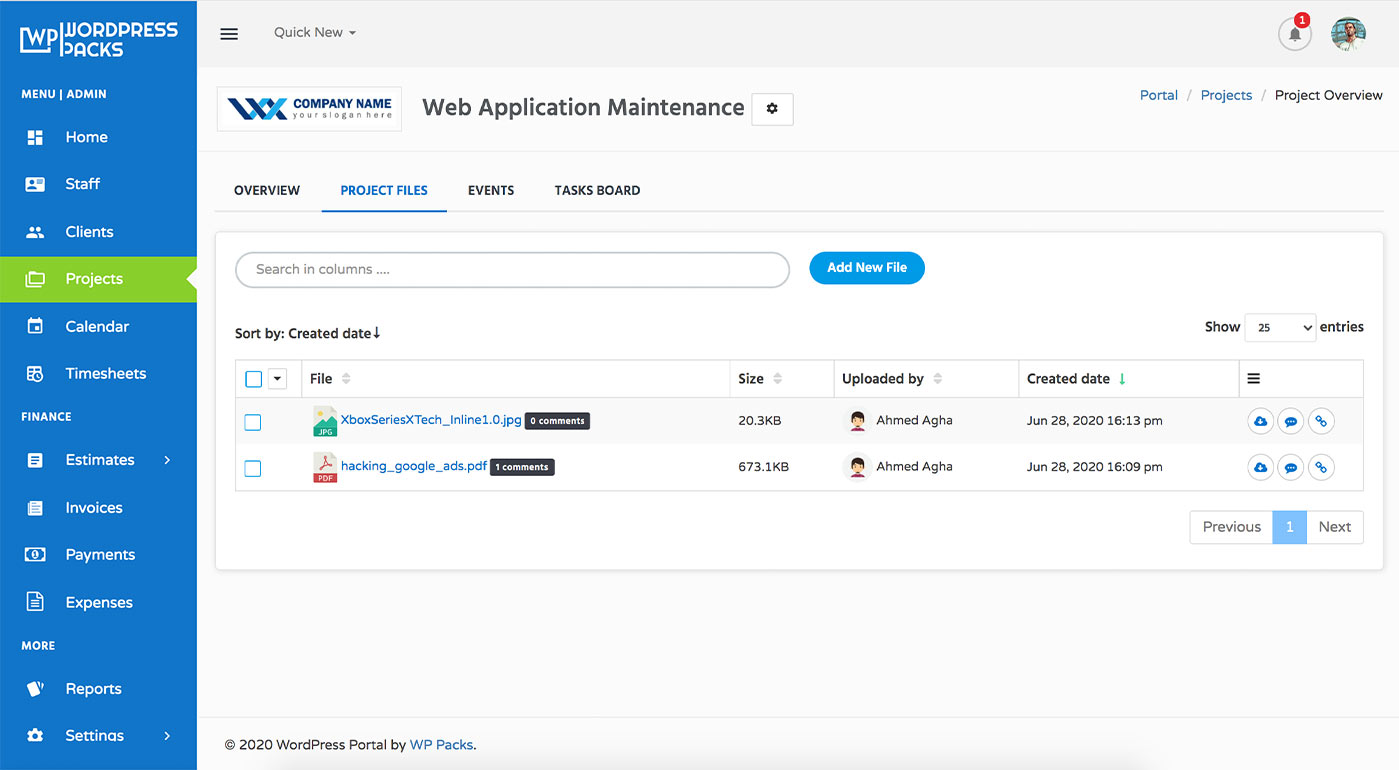Open the entries-per-page dropdown showing 25
The height and width of the screenshot is (770, 1399).
1280,327
